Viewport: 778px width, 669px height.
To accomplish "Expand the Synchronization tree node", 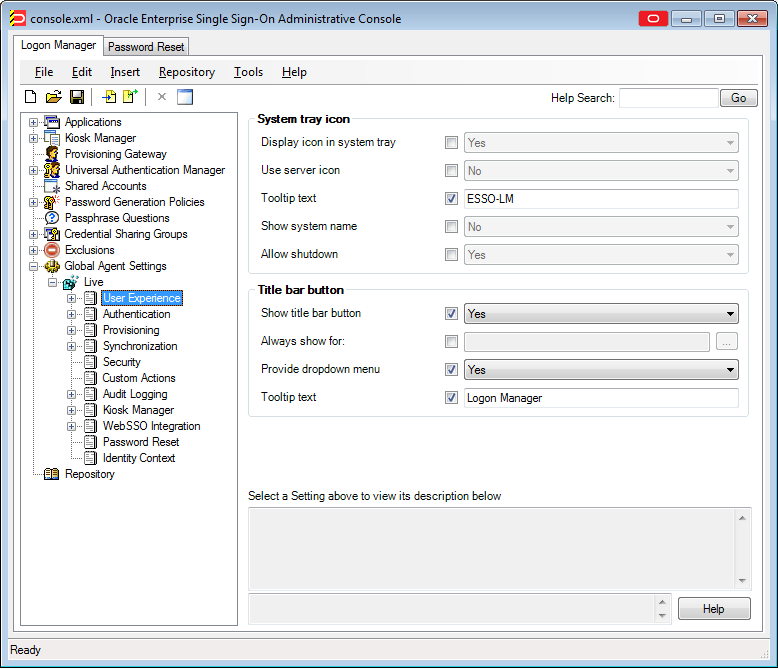I will click(x=71, y=346).
